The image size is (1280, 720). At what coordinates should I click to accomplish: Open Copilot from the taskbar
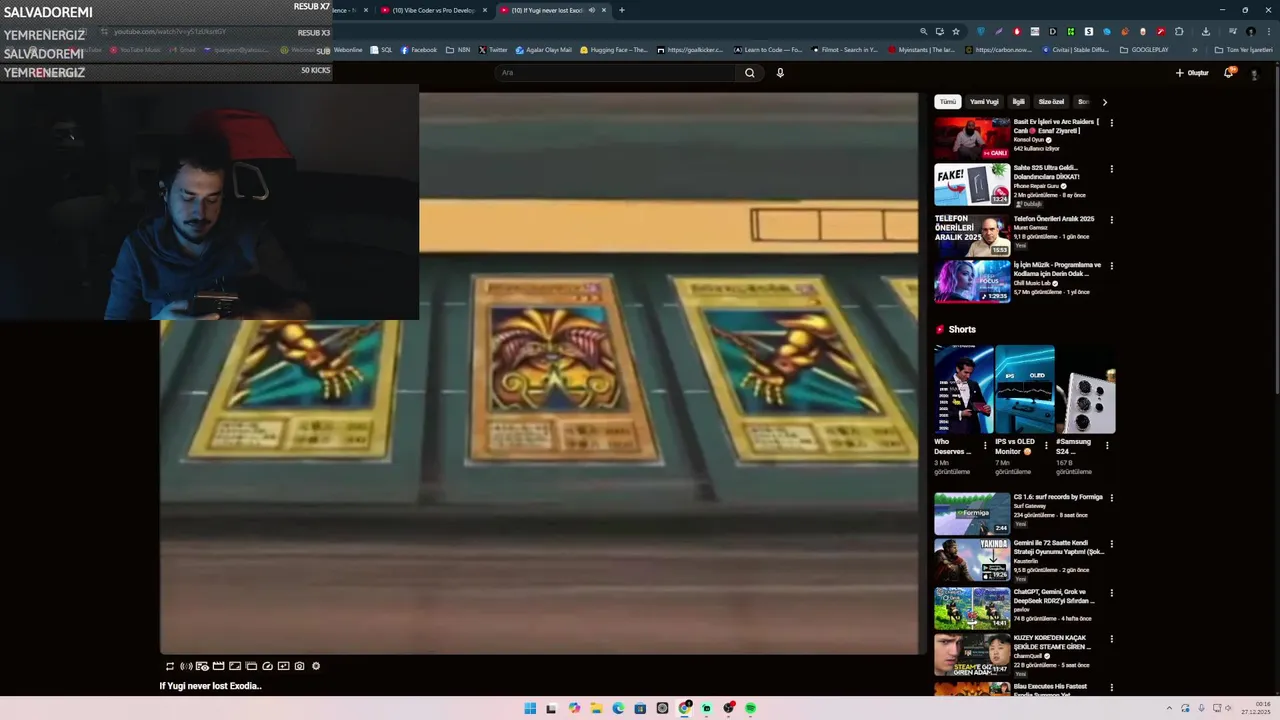(574, 708)
